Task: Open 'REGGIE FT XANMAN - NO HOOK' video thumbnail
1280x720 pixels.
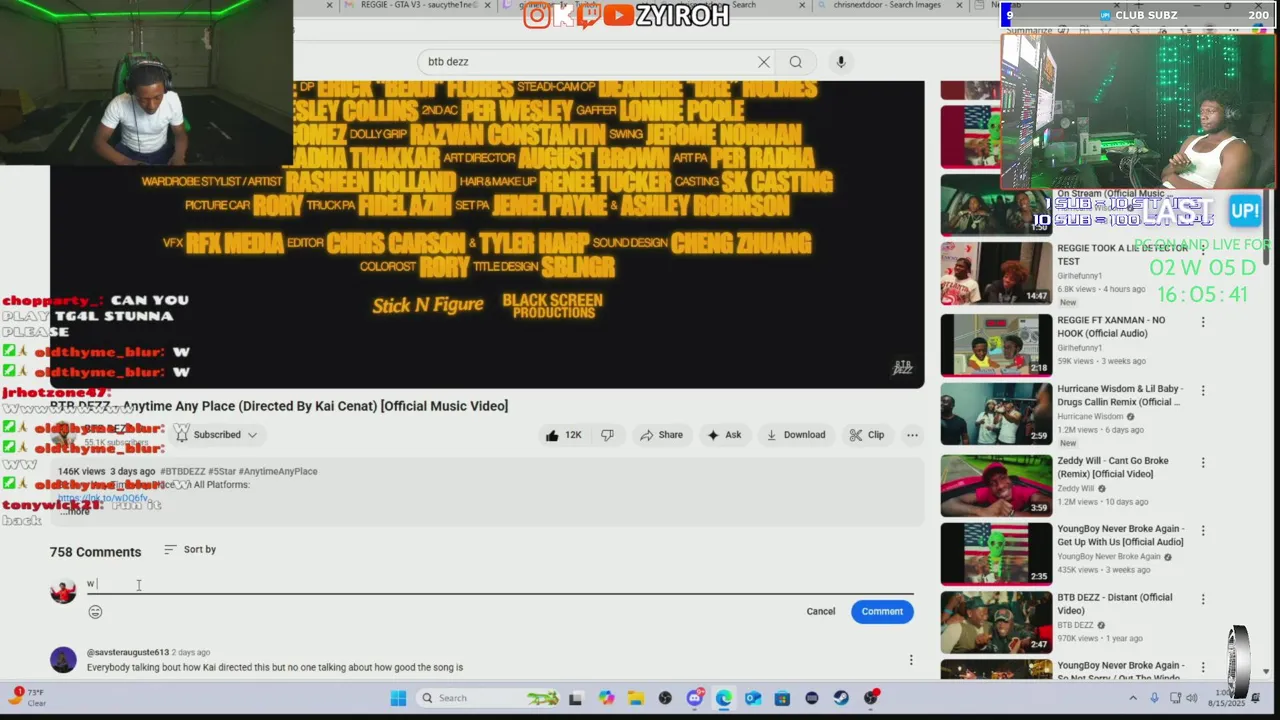Action: click(x=996, y=345)
